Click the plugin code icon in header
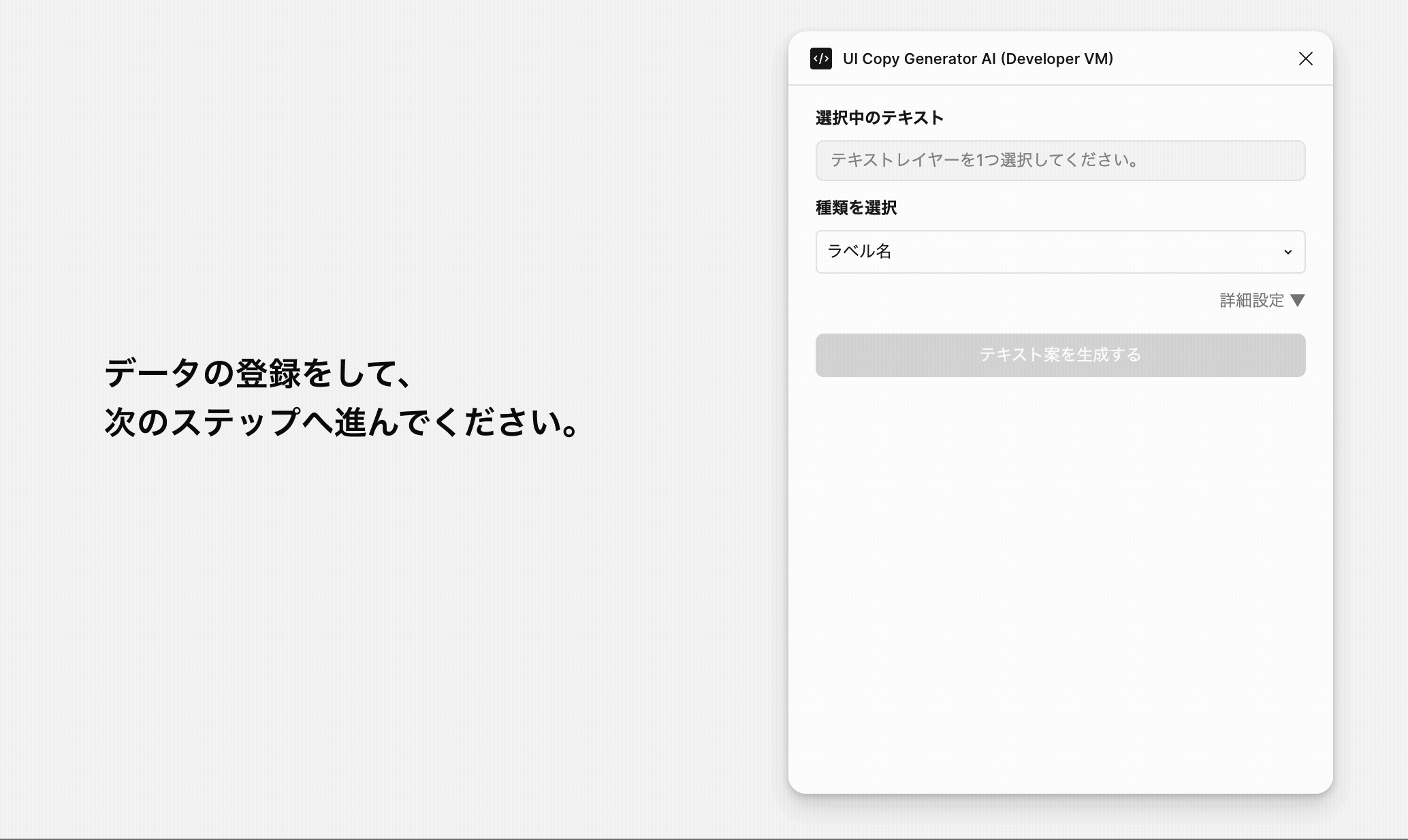This screenshot has height=840, width=1408. click(820, 59)
